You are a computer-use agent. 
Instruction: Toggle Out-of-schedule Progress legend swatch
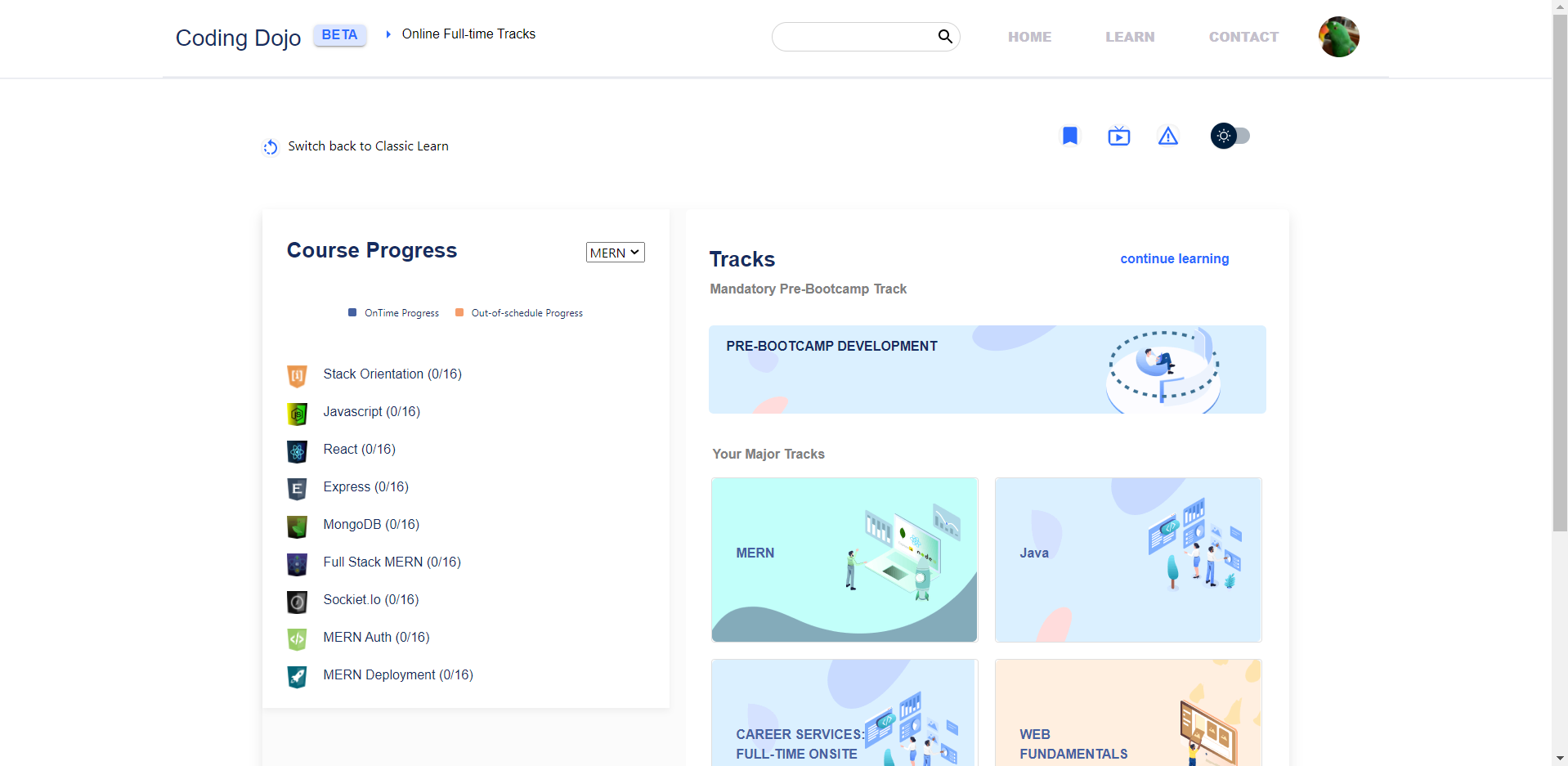click(459, 312)
